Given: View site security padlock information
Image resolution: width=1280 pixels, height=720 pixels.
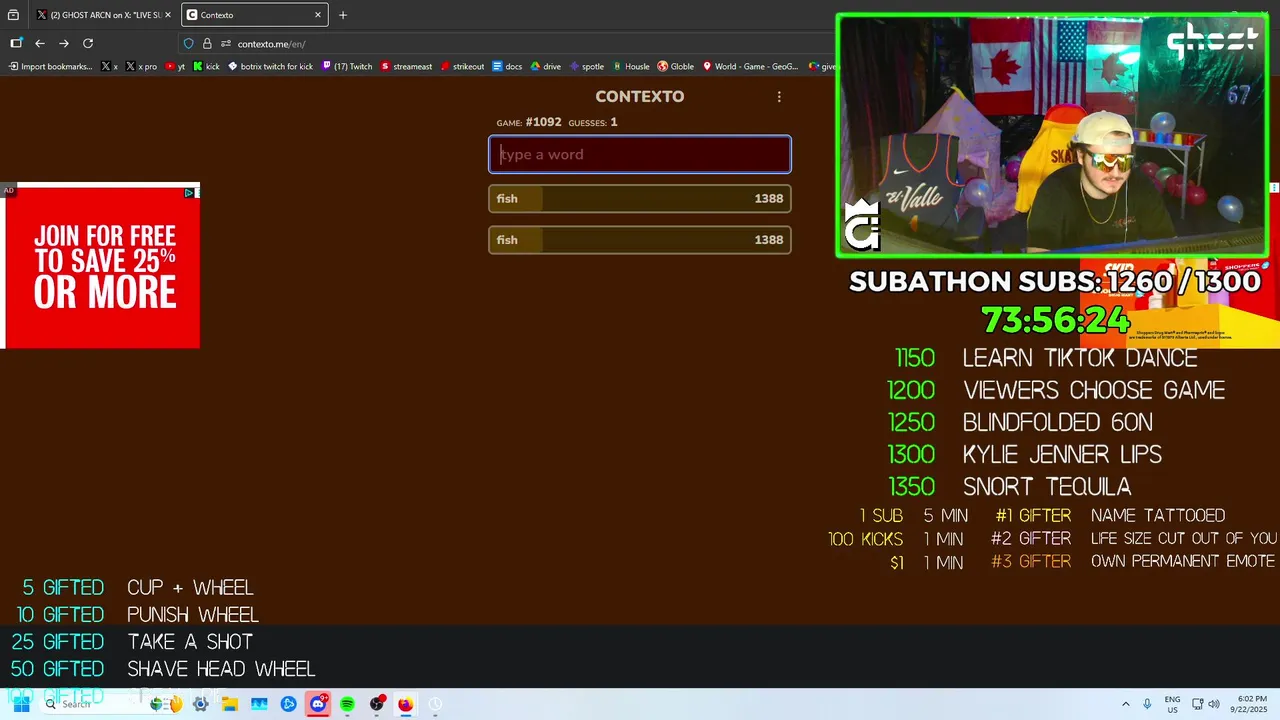Looking at the screenshot, I should pyautogui.click(x=207, y=44).
